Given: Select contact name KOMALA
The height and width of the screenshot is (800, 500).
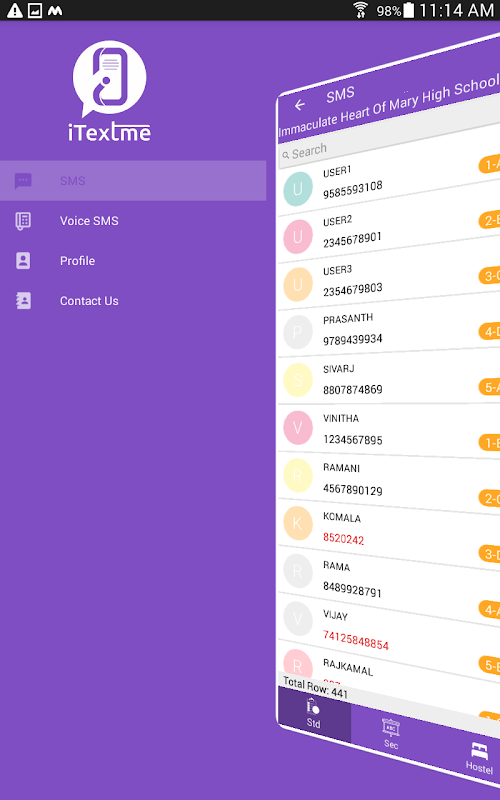Looking at the screenshot, I should point(342,517).
